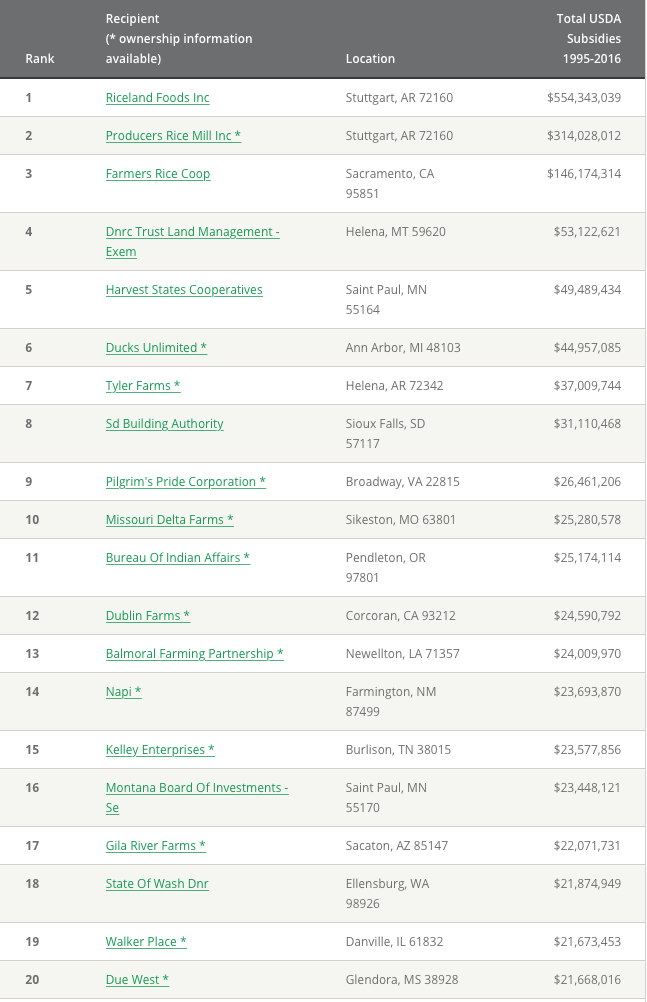Click location Newellton, LA 71357
This screenshot has height=1002, width=647.
403,654
